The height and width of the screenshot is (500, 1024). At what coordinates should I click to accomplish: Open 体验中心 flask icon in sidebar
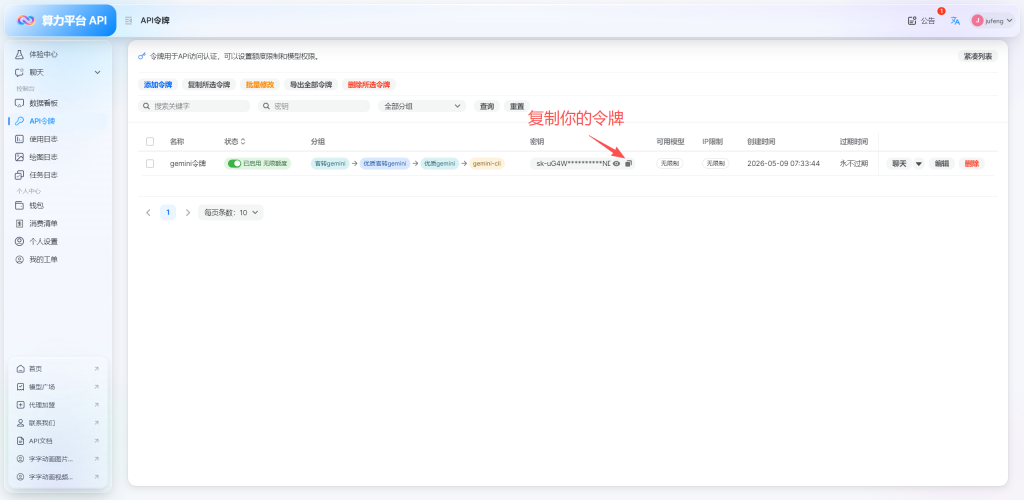(x=20, y=54)
